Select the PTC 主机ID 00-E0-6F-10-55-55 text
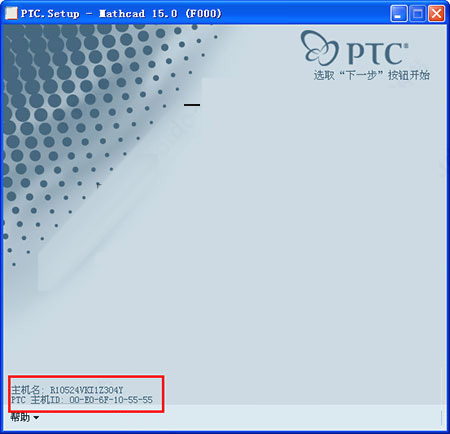 [82, 400]
